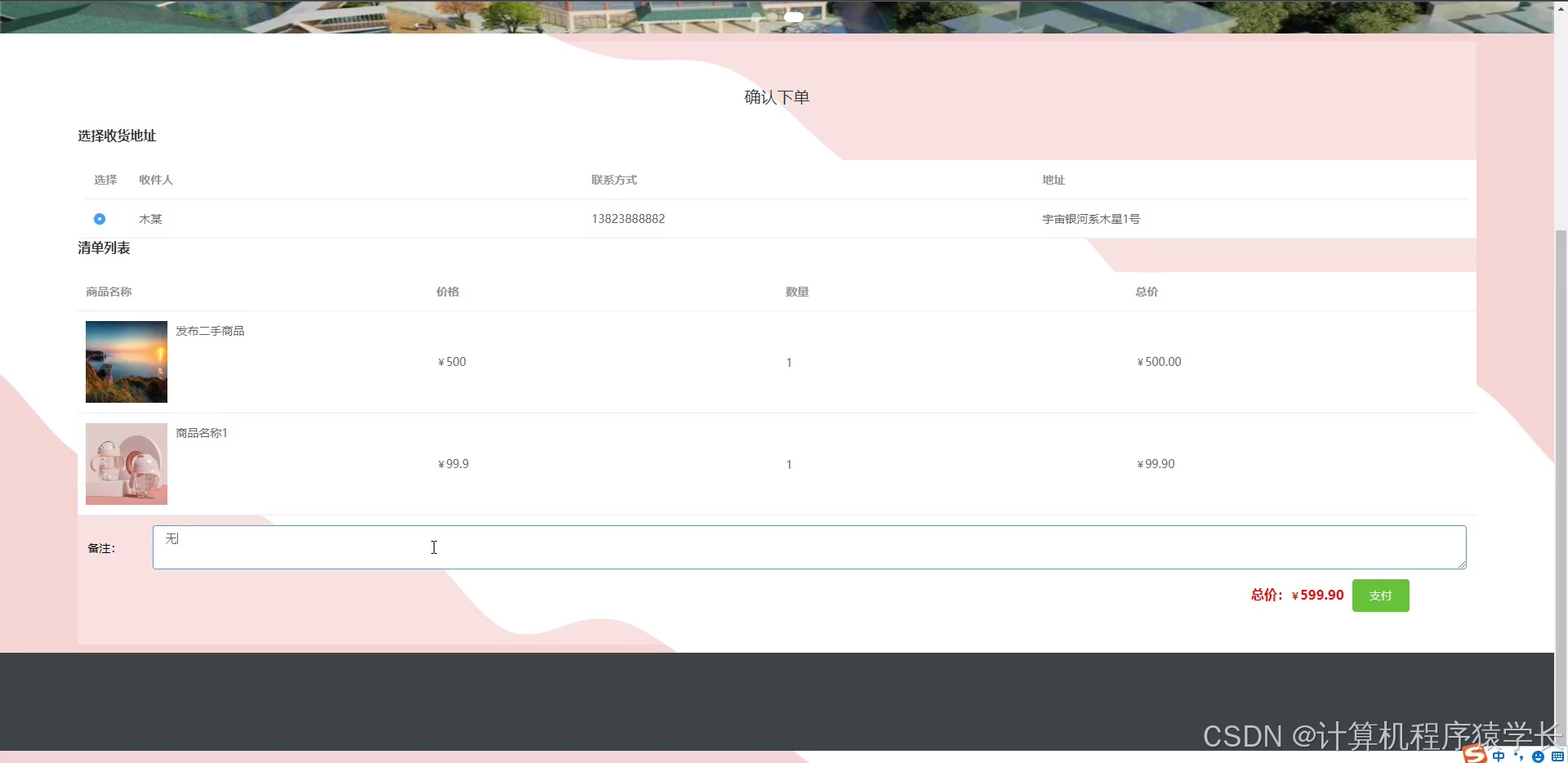Click the second carousel indicator dot
The height and width of the screenshot is (763, 1568).
click(x=773, y=17)
